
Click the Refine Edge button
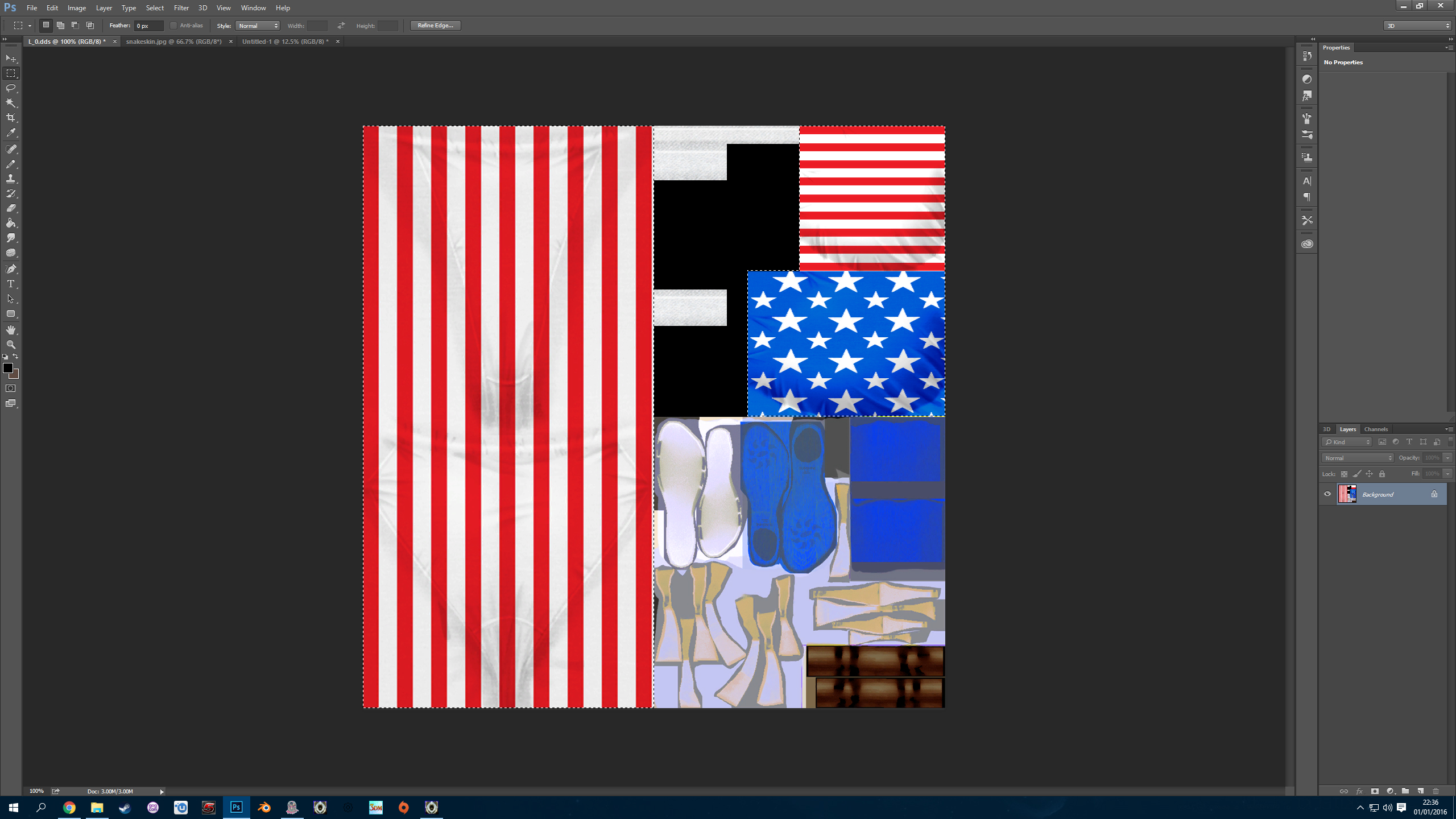click(x=436, y=26)
